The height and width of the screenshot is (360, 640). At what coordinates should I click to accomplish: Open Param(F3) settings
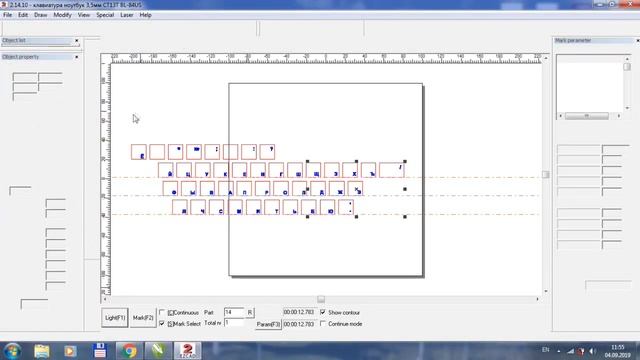click(x=268, y=324)
